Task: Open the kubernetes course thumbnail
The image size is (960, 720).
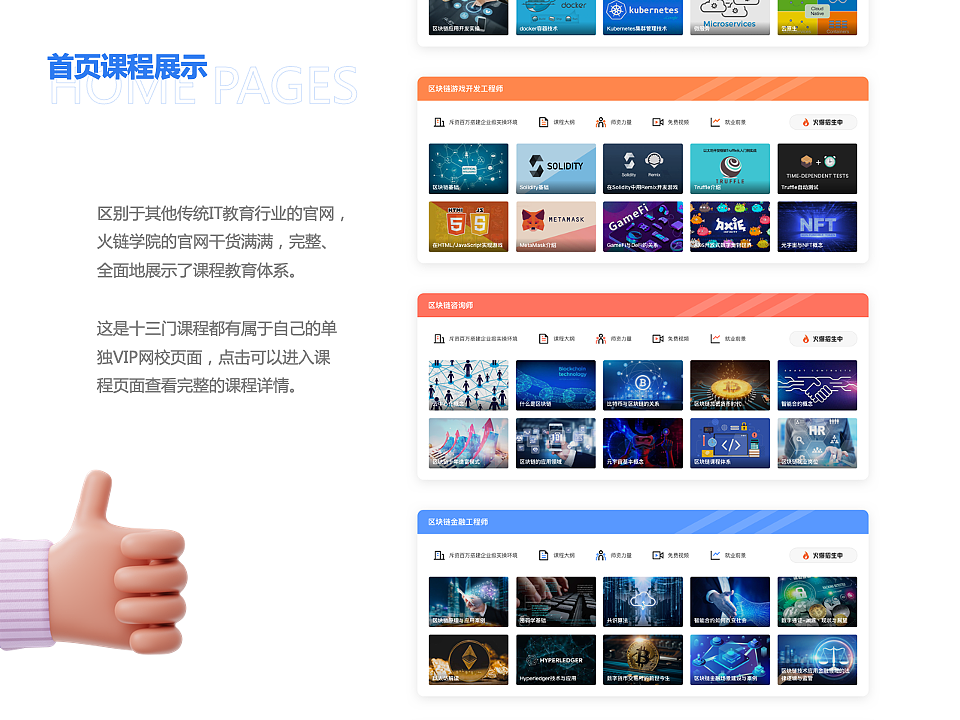Action: click(x=643, y=17)
